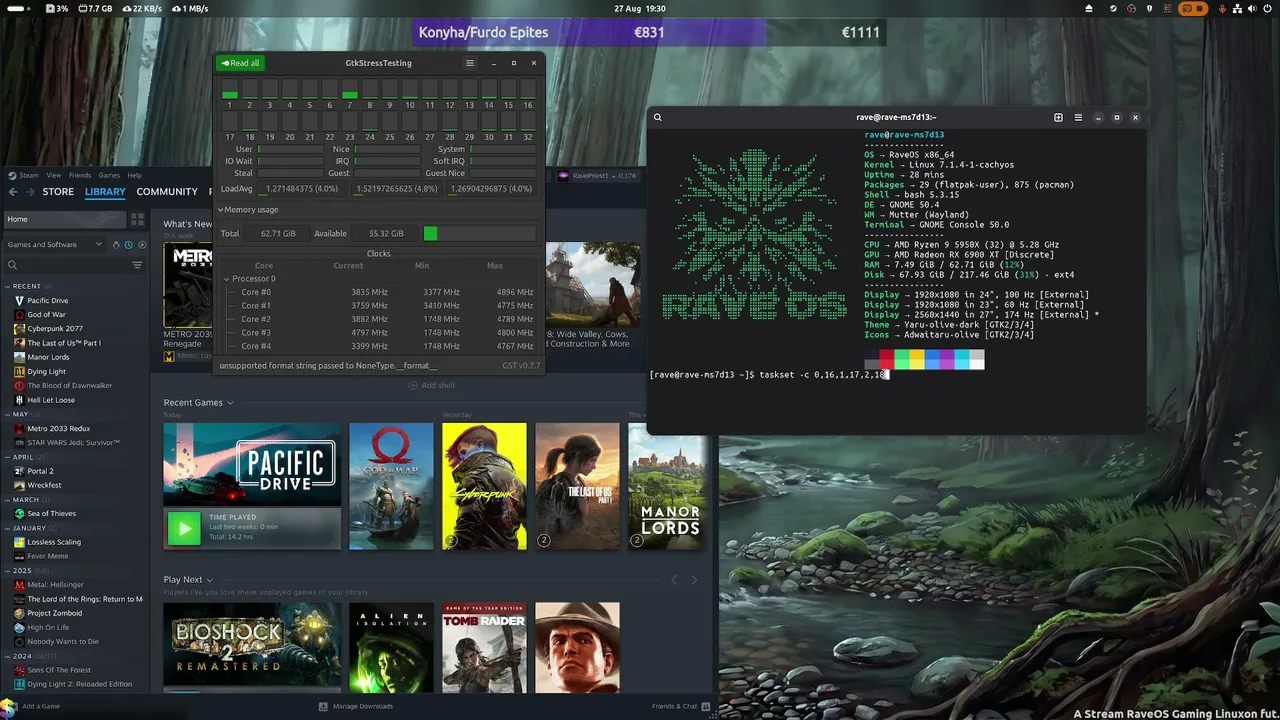The width and height of the screenshot is (1280, 720).
Task: Select Metro 2033 Redux in the list
Action: coord(58,428)
